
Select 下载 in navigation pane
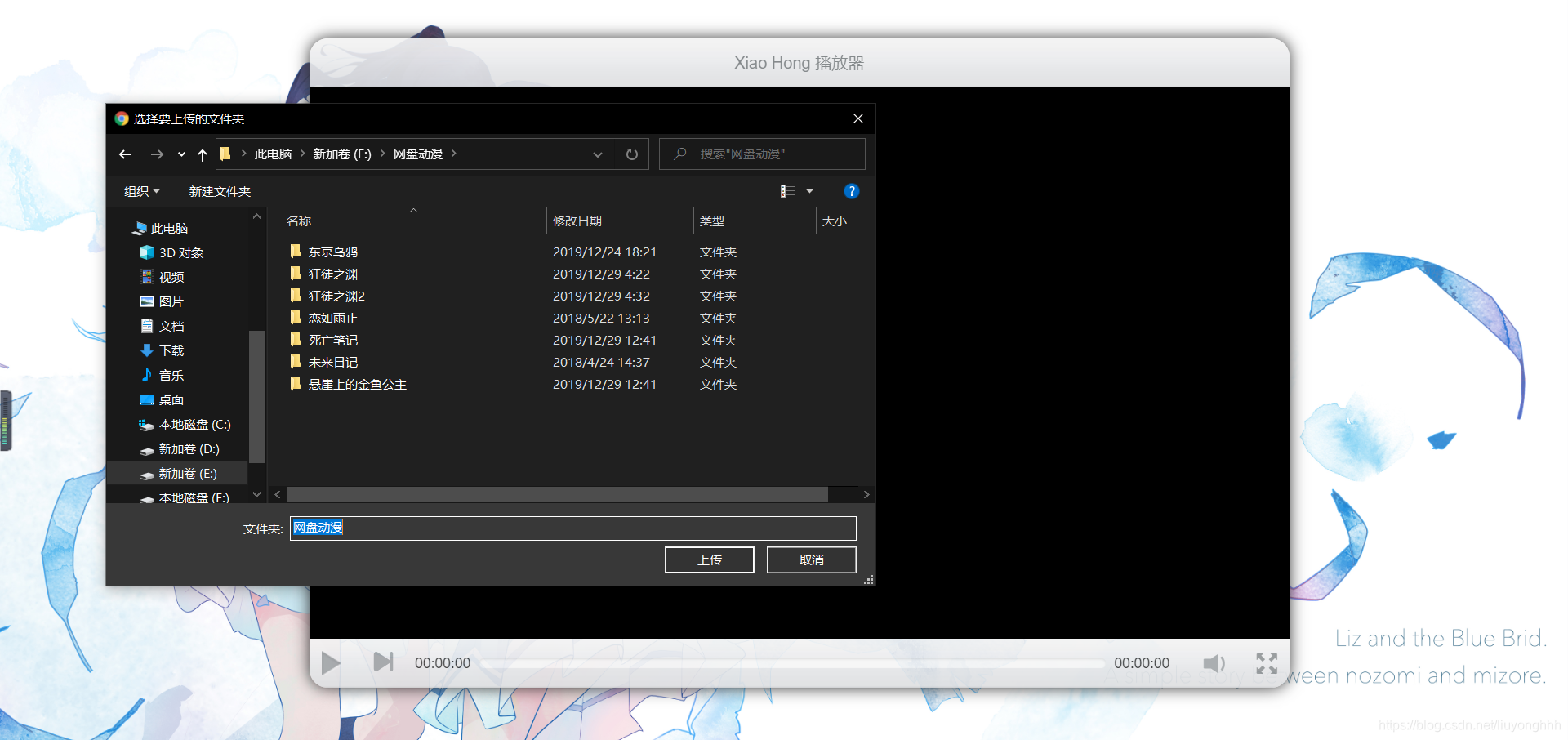click(x=171, y=351)
